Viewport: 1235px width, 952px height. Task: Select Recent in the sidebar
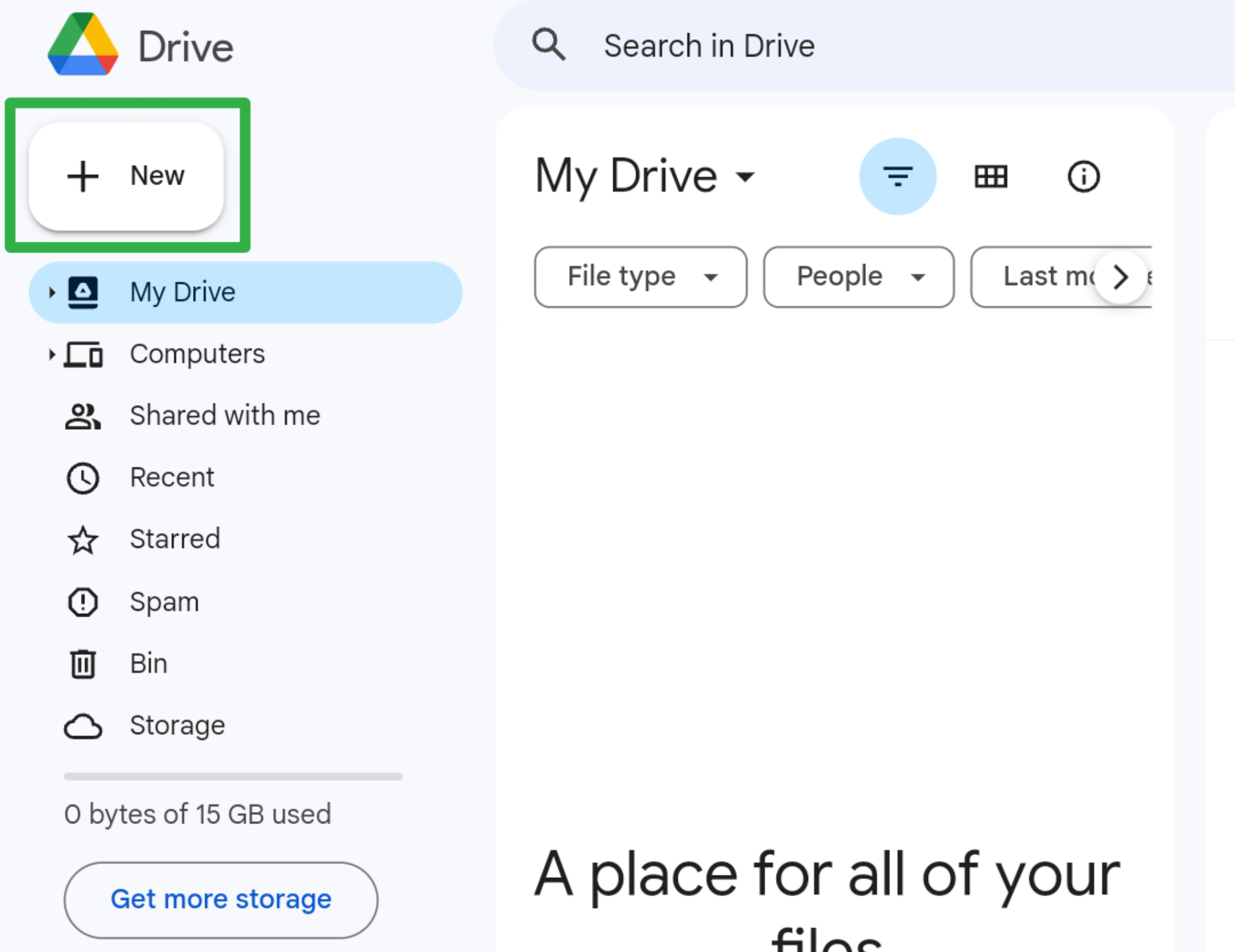click(x=245, y=478)
